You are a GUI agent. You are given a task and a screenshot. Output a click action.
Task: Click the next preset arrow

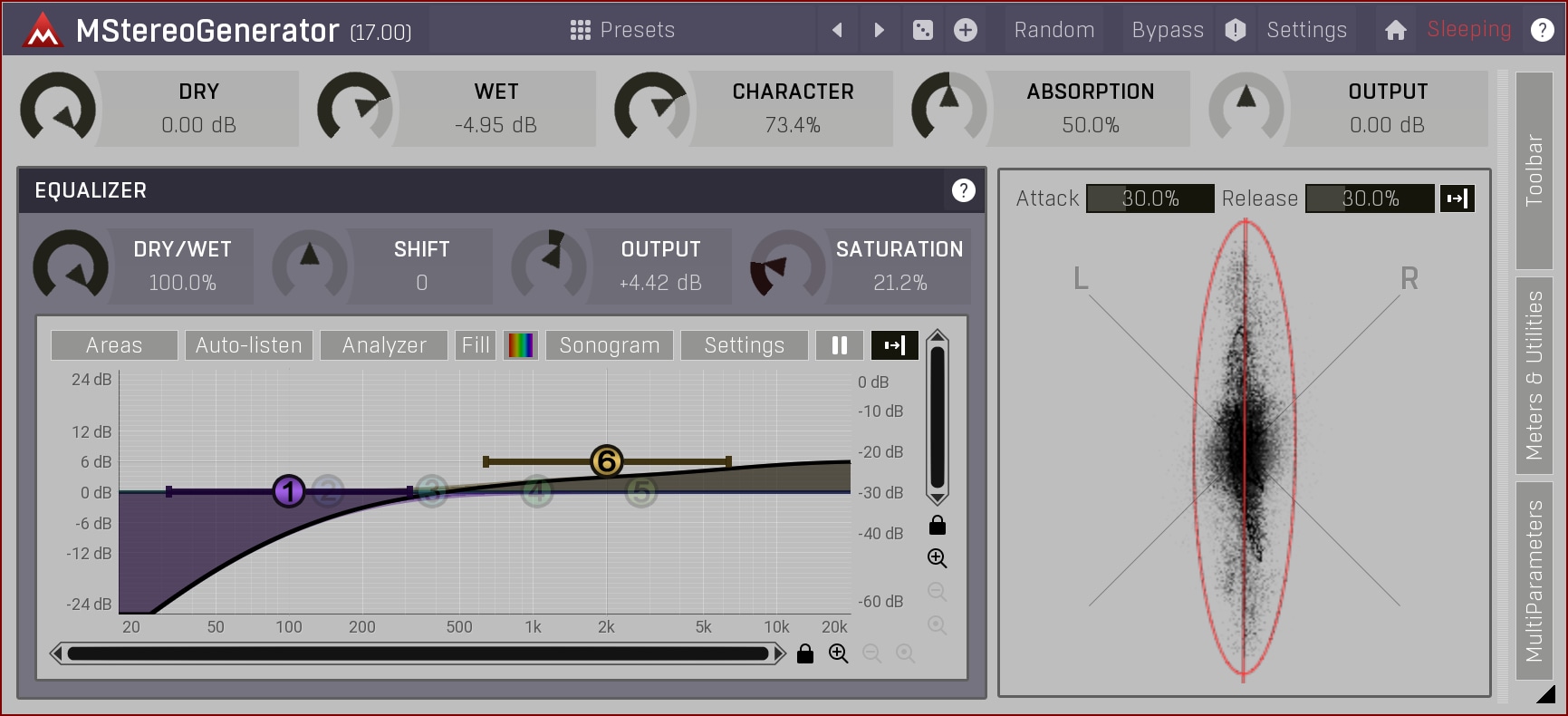point(879,30)
